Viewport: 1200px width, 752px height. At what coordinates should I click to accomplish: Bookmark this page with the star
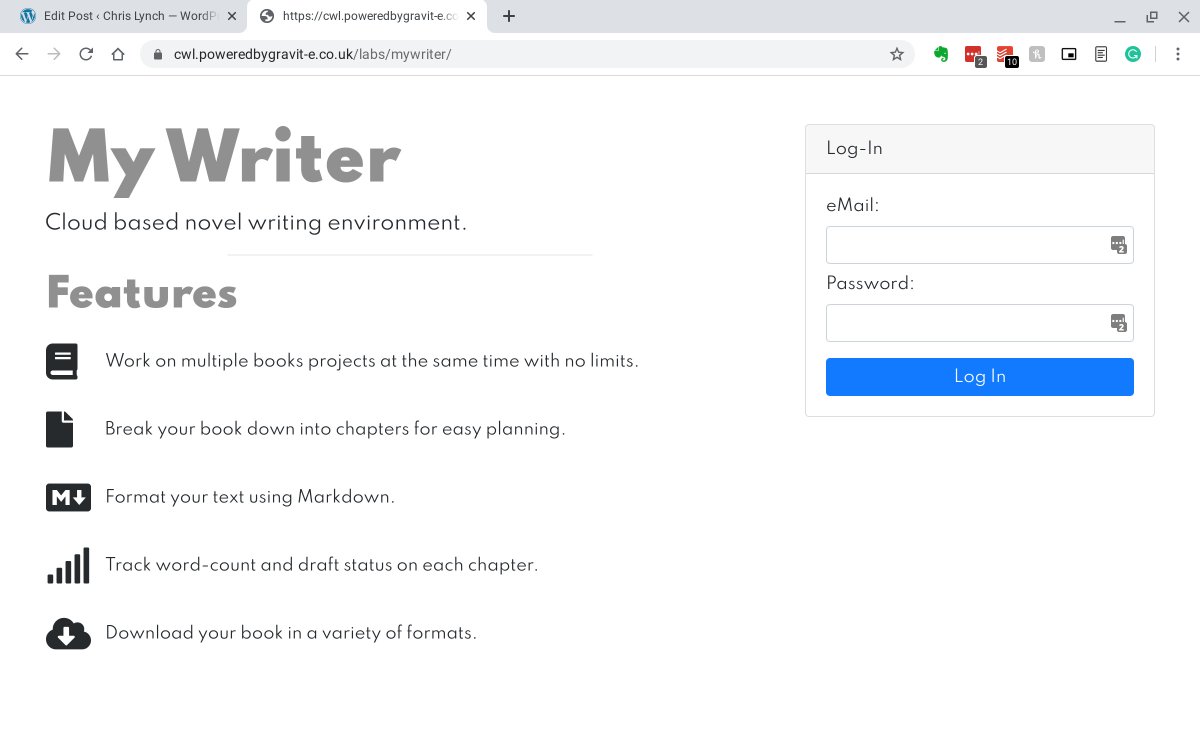pyautogui.click(x=897, y=54)
